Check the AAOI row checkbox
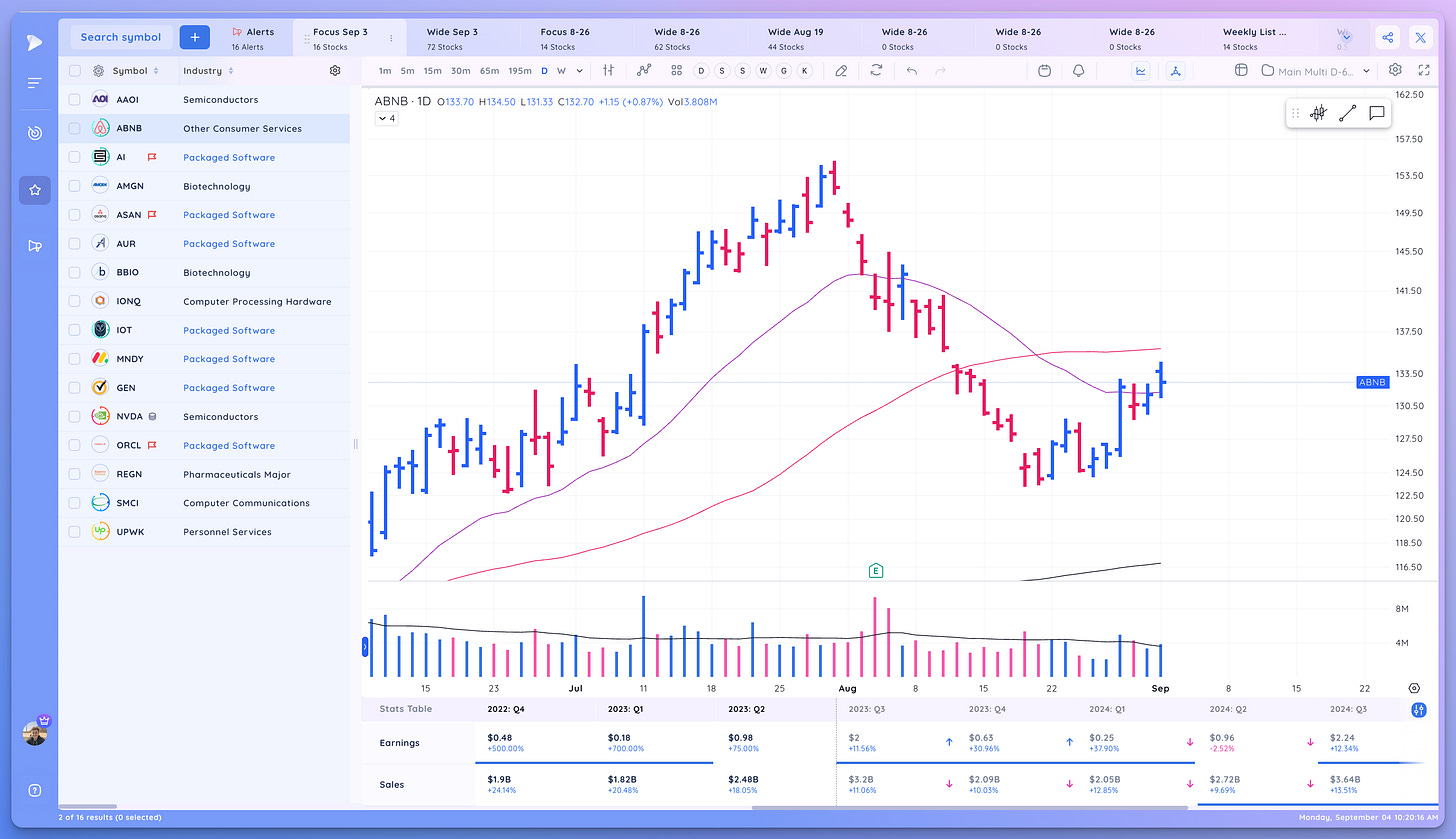Image resolution: width=1456 pixels, height=839 pixels. coord(74,100)
